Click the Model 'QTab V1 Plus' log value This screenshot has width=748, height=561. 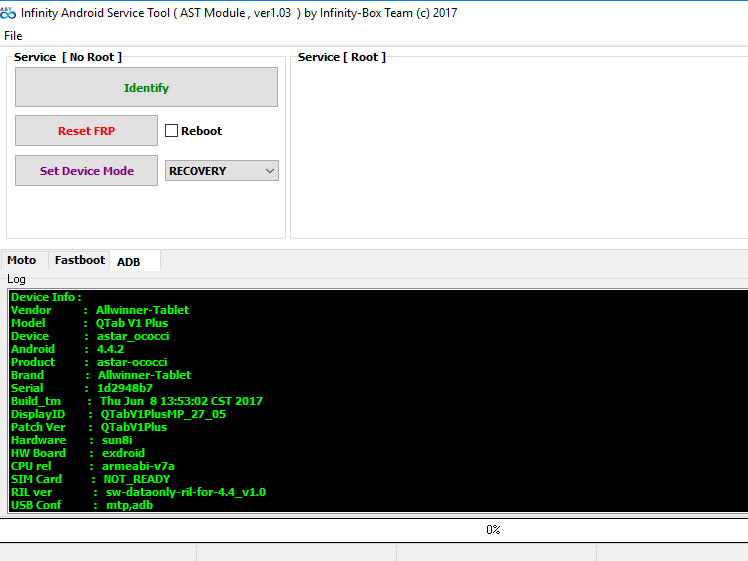pyautogui.click(x=132, y=323)
